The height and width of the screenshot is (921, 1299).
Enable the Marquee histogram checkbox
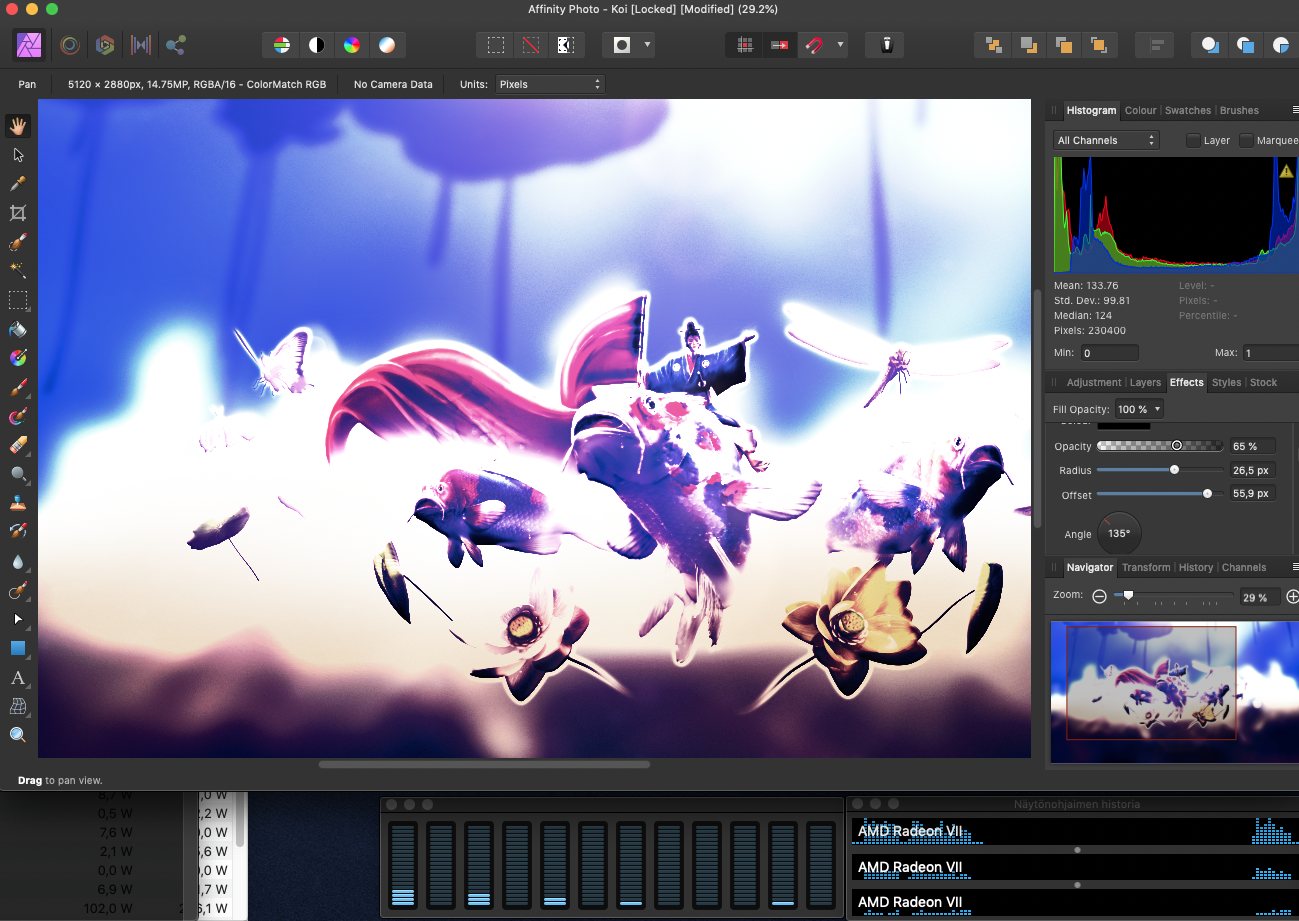(x=1246, y=141)
